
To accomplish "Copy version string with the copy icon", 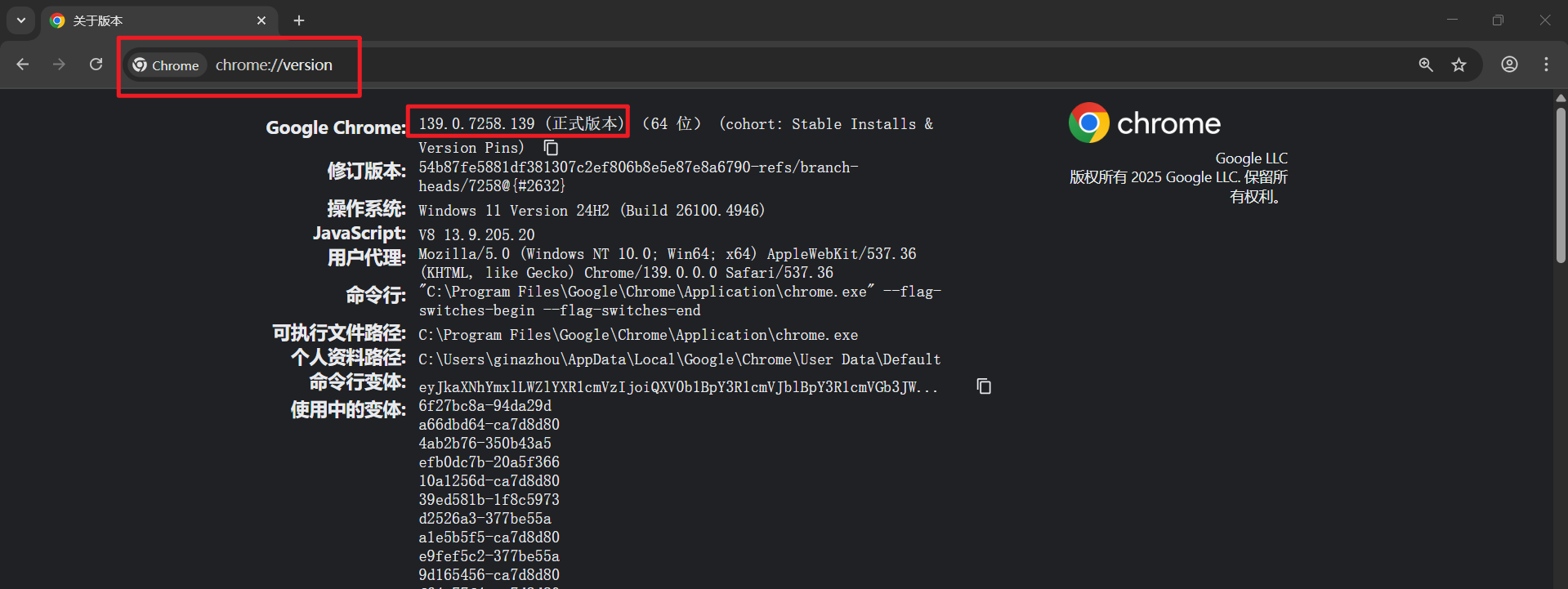I will pos(552,148).
